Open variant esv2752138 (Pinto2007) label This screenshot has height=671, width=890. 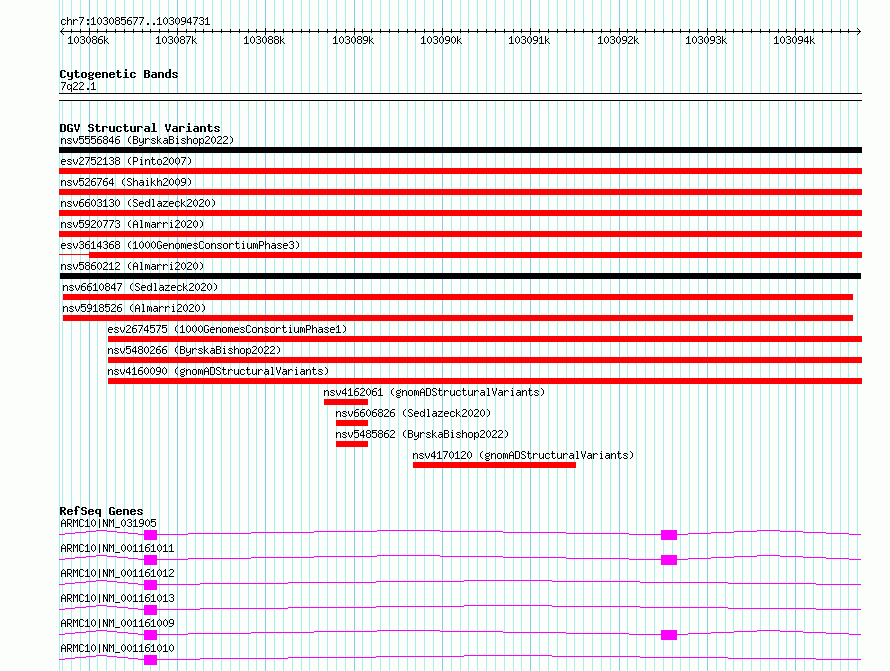(x=126, y=161)
